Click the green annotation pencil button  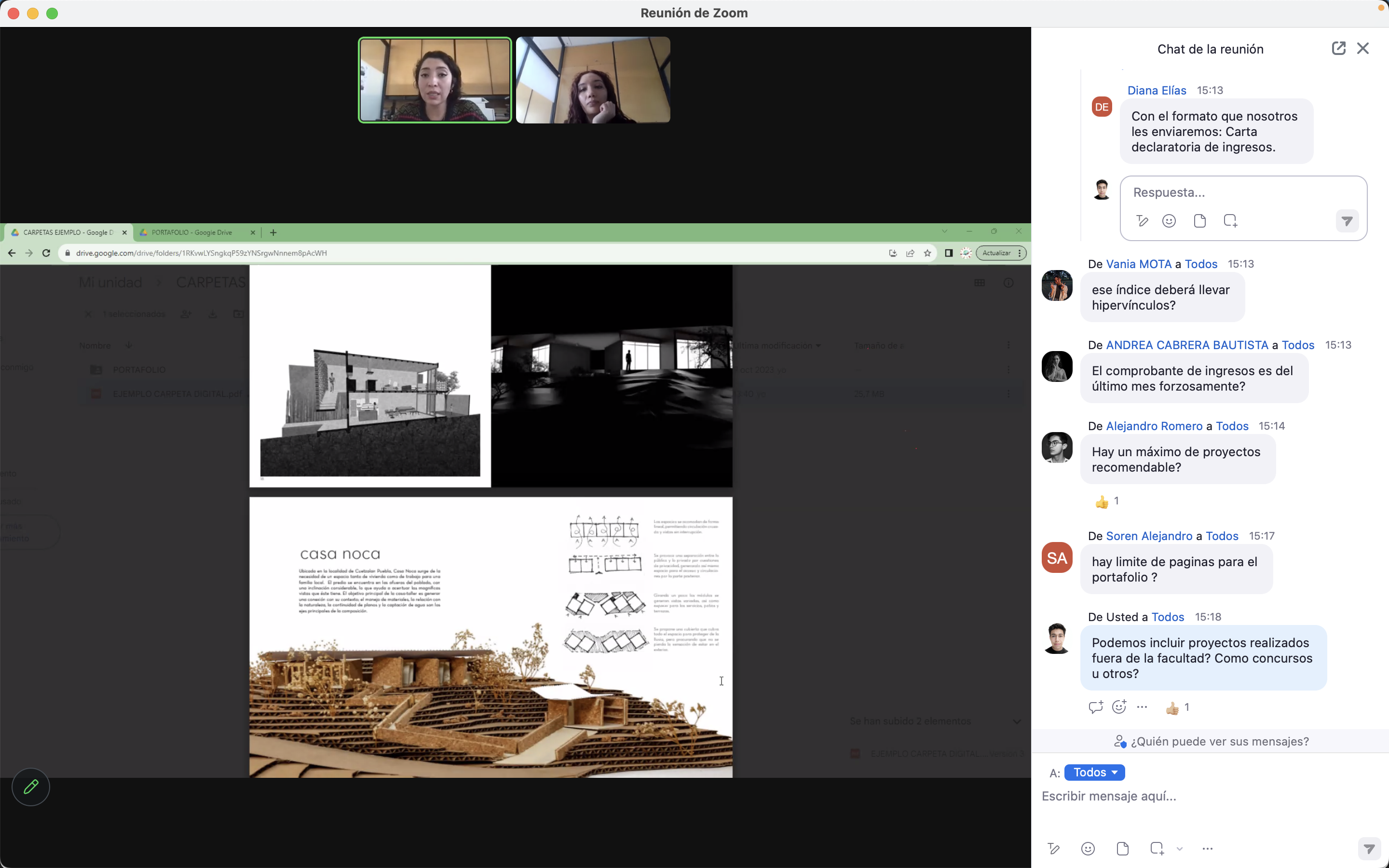[x=31, y=787]
